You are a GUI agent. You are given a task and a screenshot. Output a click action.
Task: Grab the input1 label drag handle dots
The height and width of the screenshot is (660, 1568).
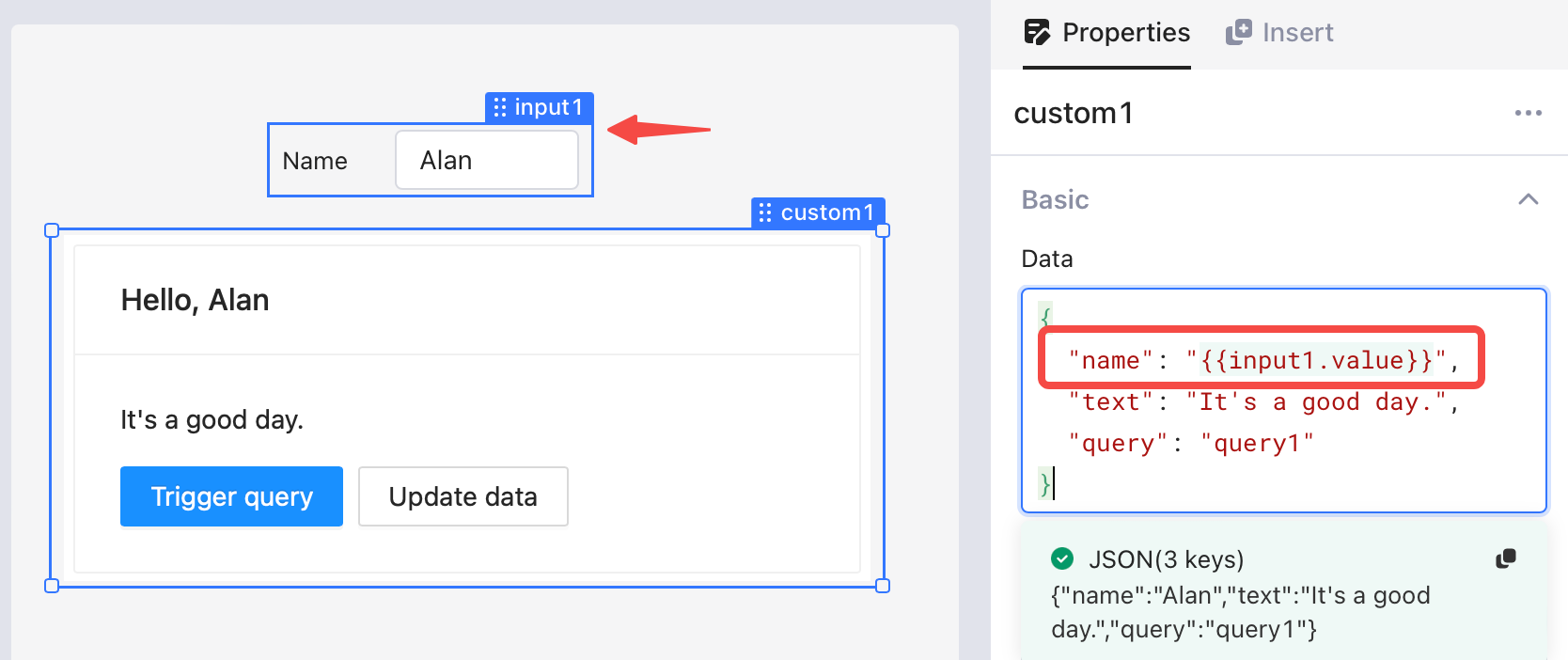tap(500, 107)
